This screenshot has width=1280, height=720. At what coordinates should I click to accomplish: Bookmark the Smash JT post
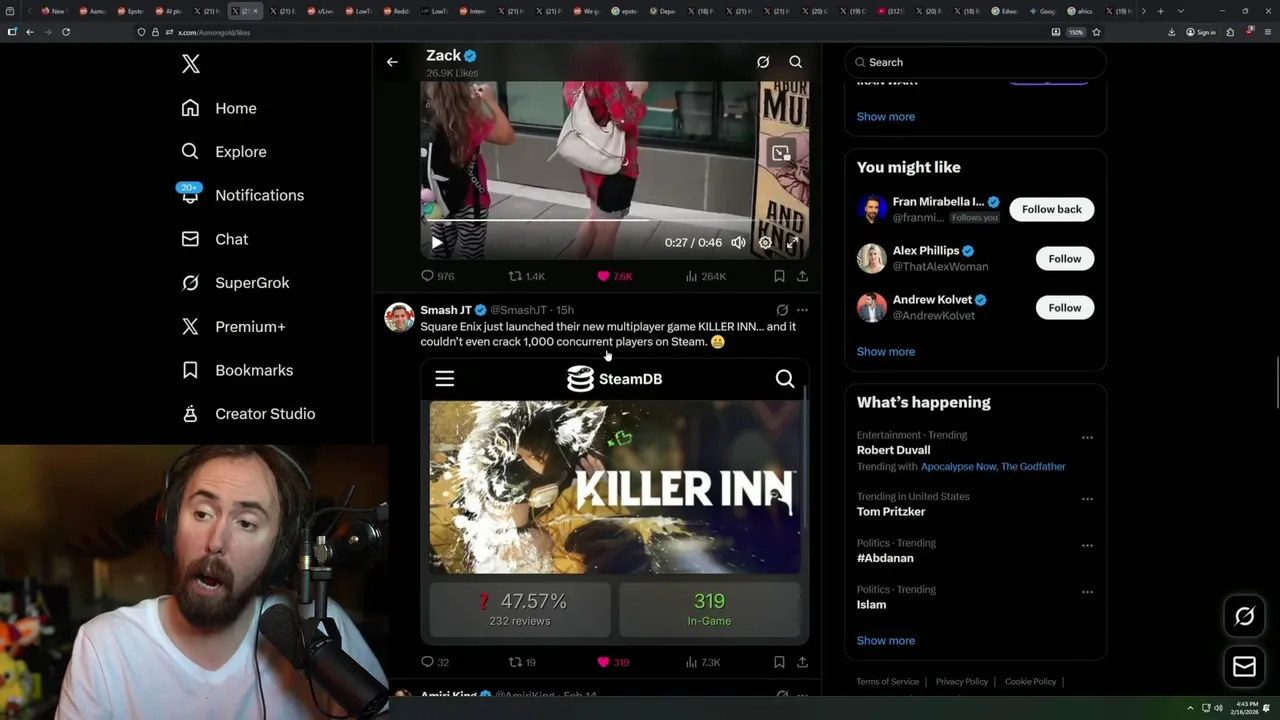coord(779,662)
